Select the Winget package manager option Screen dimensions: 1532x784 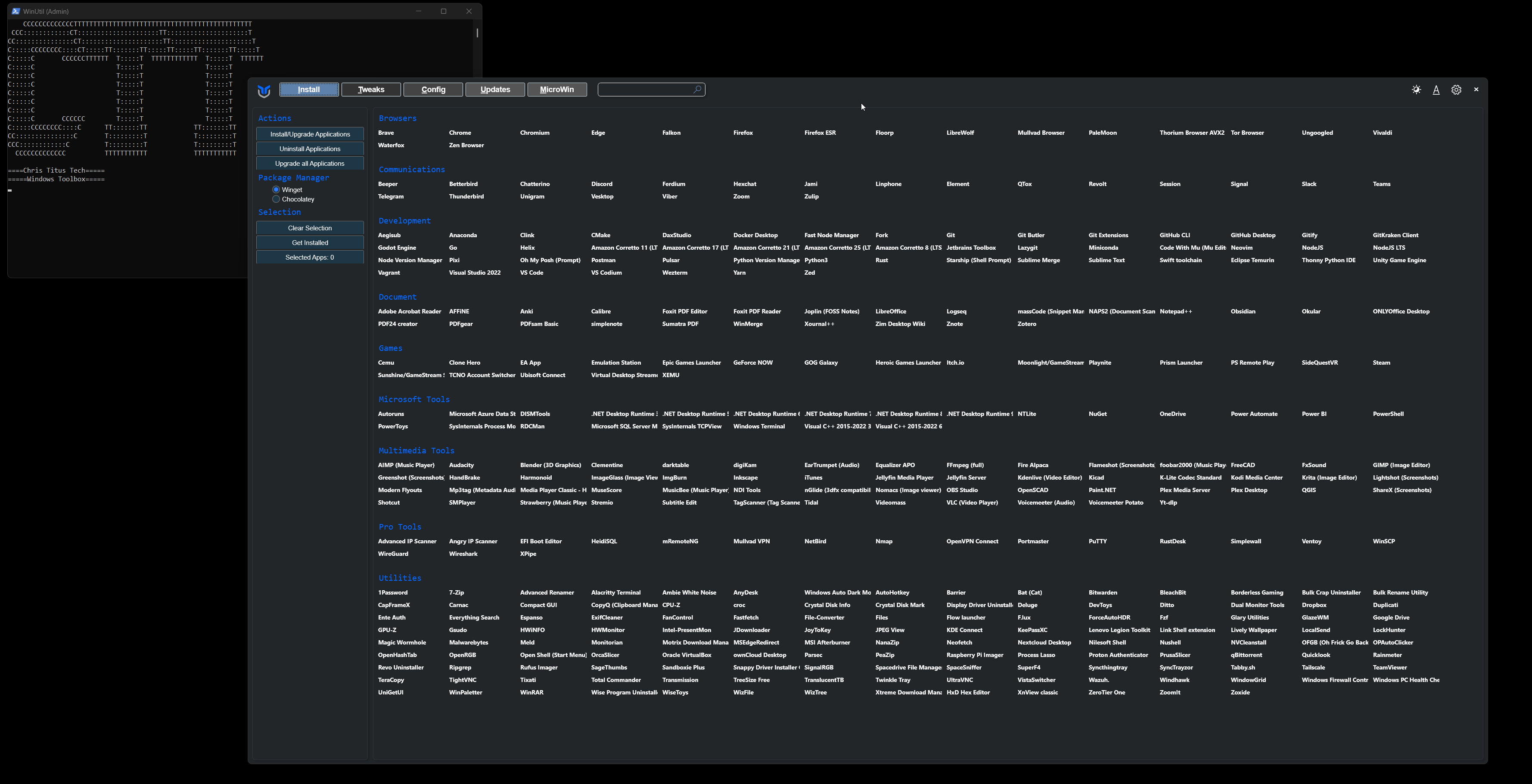click(x=276, y=189)
